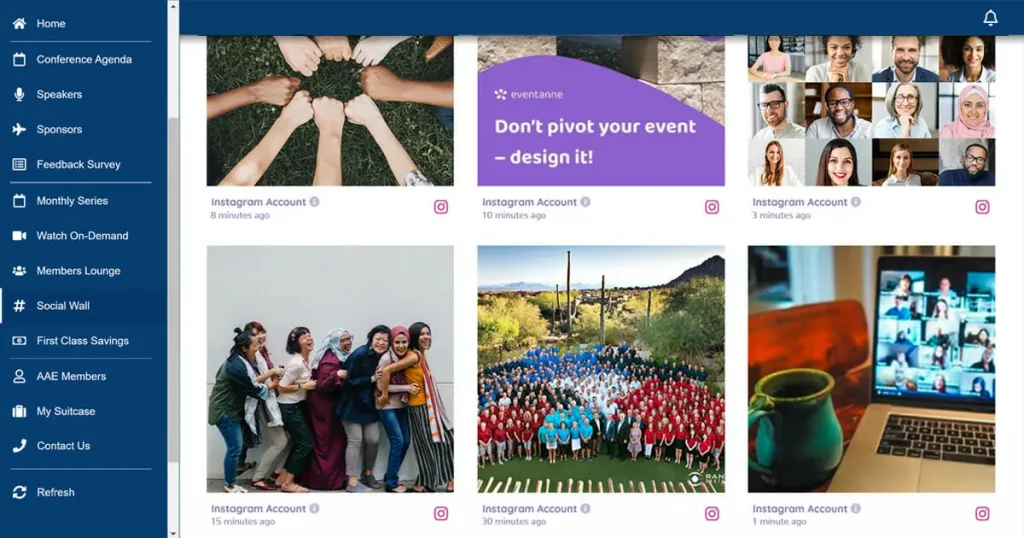The image size is (1024, 538).
Task: Click Instagram icon on 8 minutes ago post
Action: (x=441, y=207)
